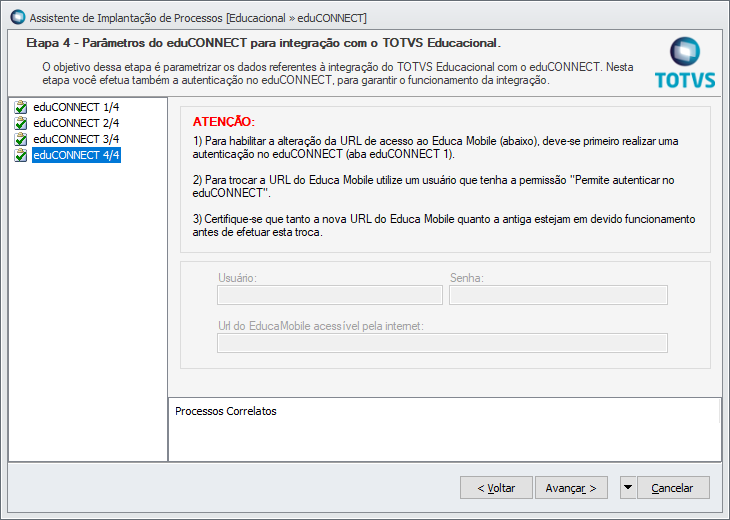The height and width of the screenshot is (520, 730).
Task: Click the window title bar app icon
Action: tap(18, 17)
